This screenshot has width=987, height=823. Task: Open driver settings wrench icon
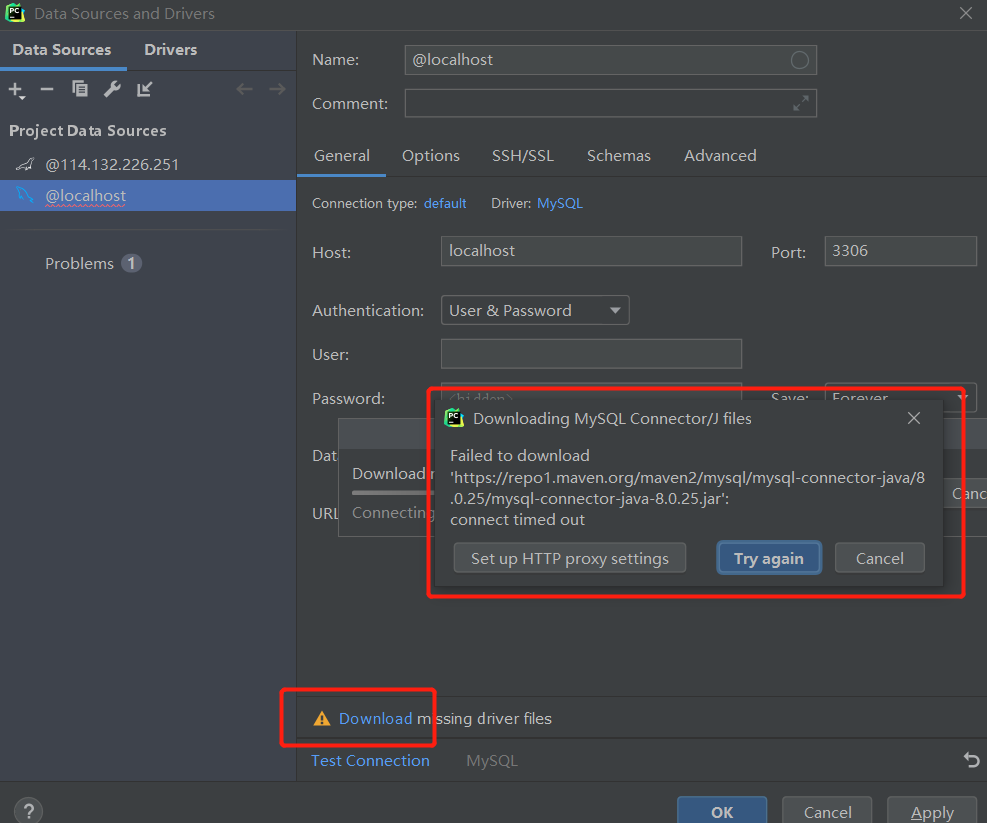(112, 89)
